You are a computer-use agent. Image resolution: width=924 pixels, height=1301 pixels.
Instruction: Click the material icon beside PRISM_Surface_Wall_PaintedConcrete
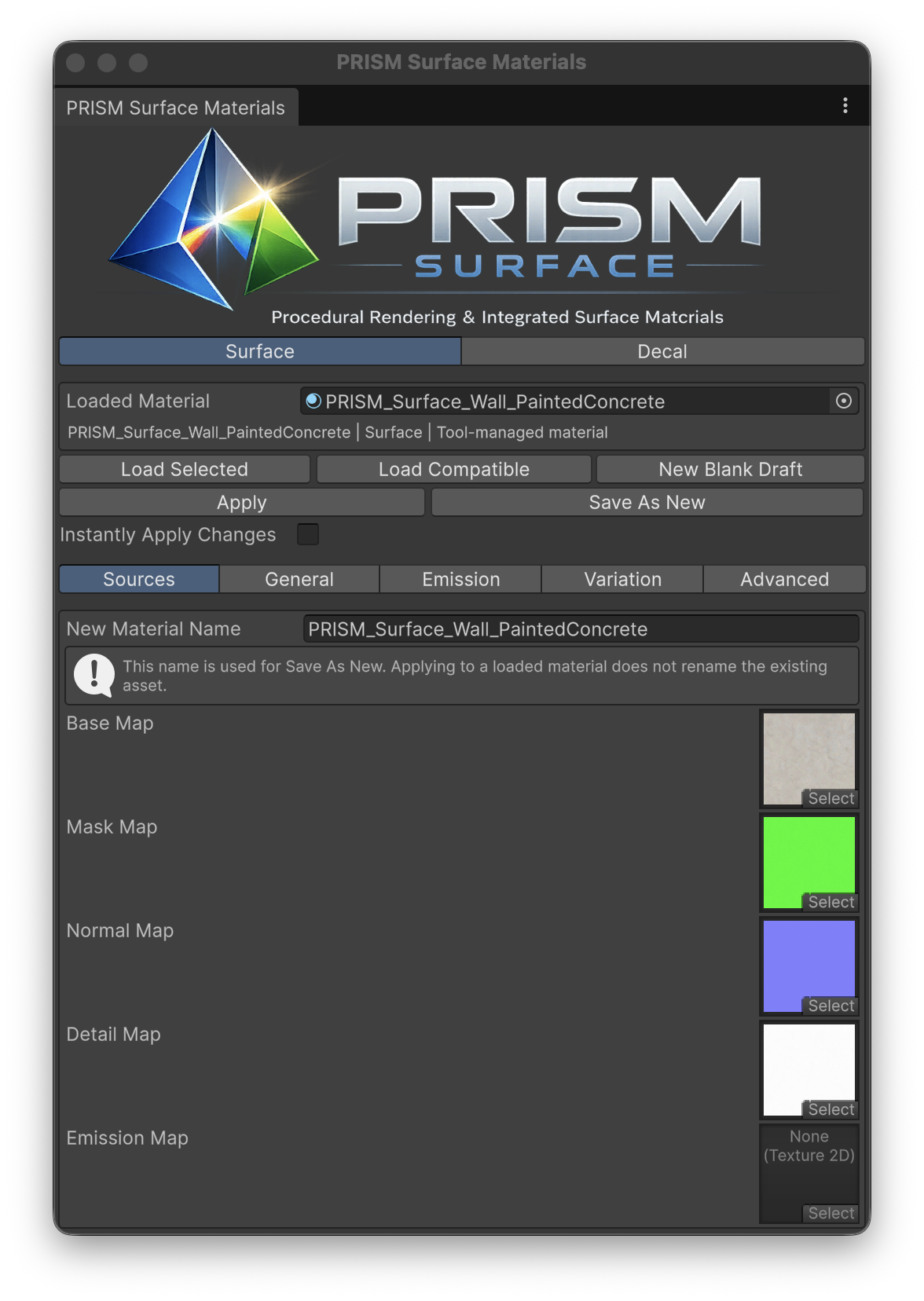(x=313, y=401)
